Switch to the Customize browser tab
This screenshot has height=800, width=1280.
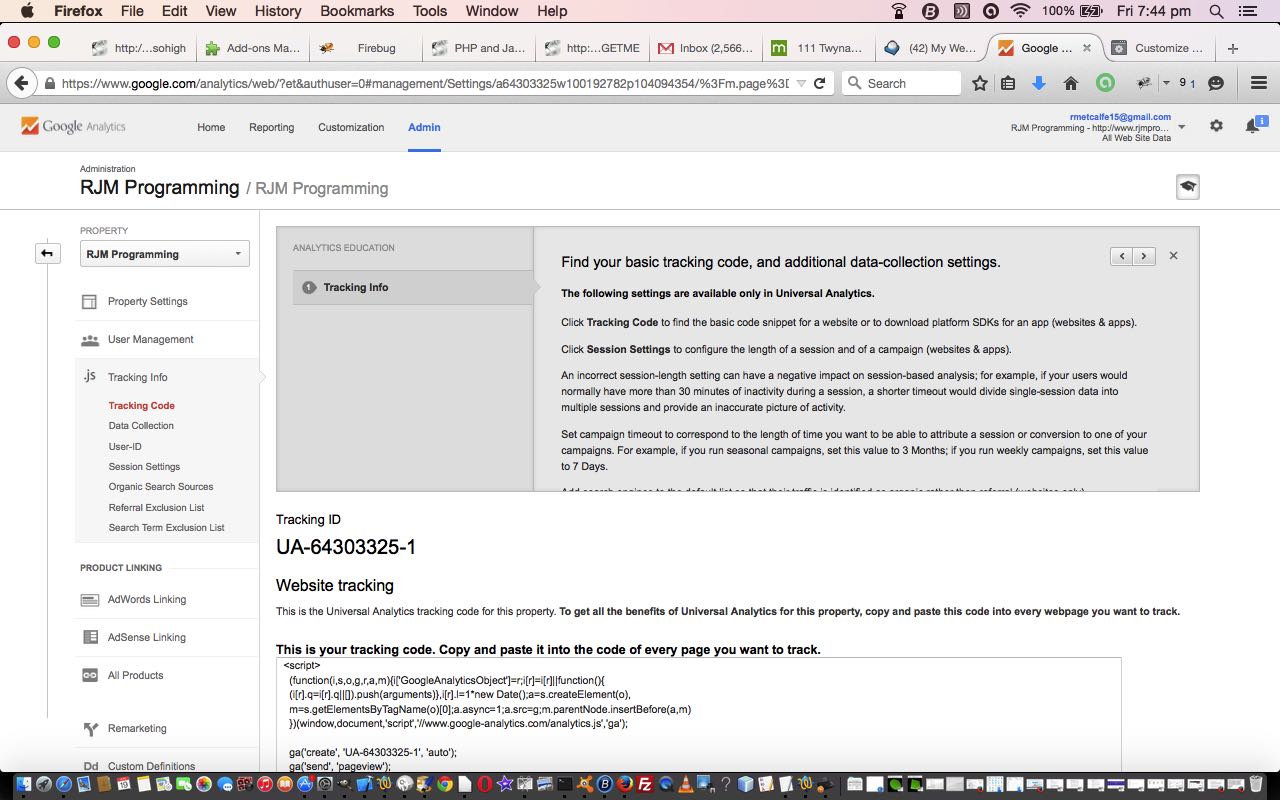pos(1160,48)
